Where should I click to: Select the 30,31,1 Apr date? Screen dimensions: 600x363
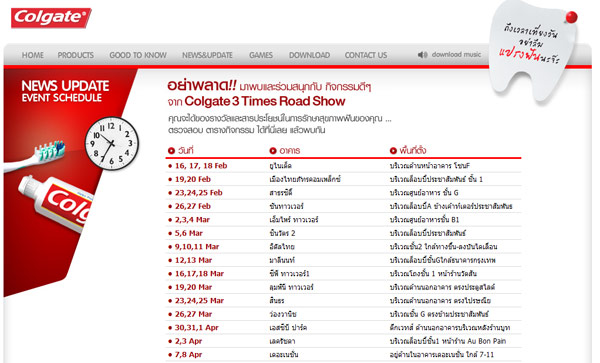click(x=196, y=328)
